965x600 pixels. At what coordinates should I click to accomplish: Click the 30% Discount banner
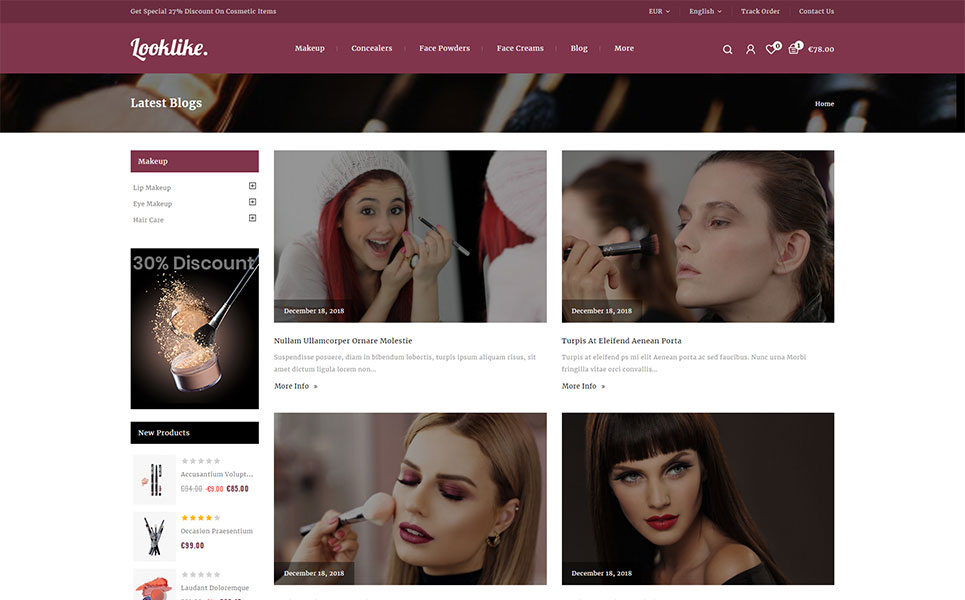tap(194, 329)
